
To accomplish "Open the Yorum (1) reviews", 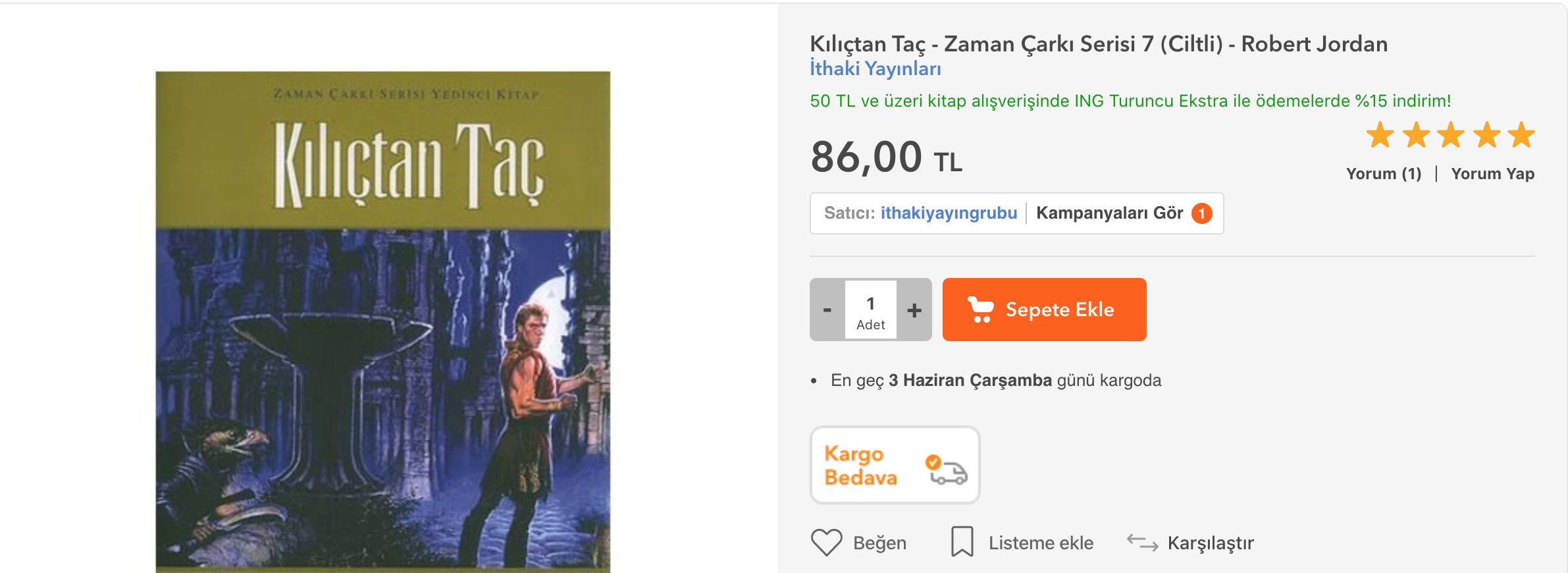I will pos(1384,174).
